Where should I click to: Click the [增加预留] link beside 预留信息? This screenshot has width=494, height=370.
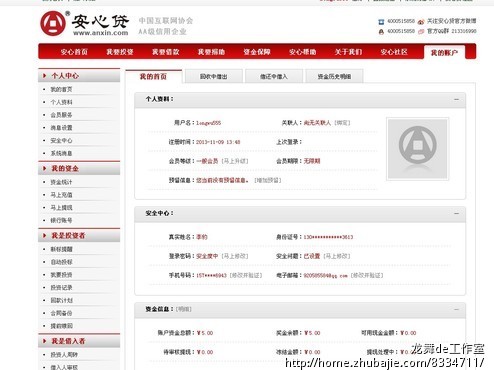coord(268,180)
